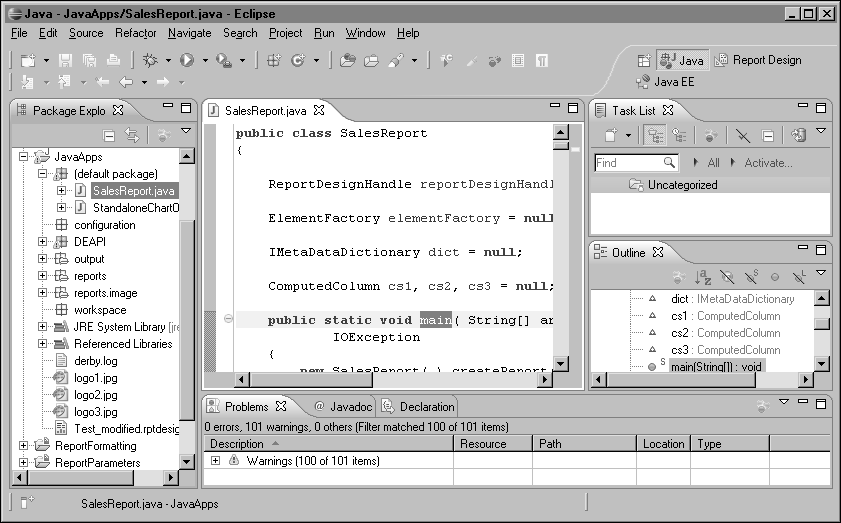Sort by Description column header
This screenshot has height=523, width=841.
(328, 444)
